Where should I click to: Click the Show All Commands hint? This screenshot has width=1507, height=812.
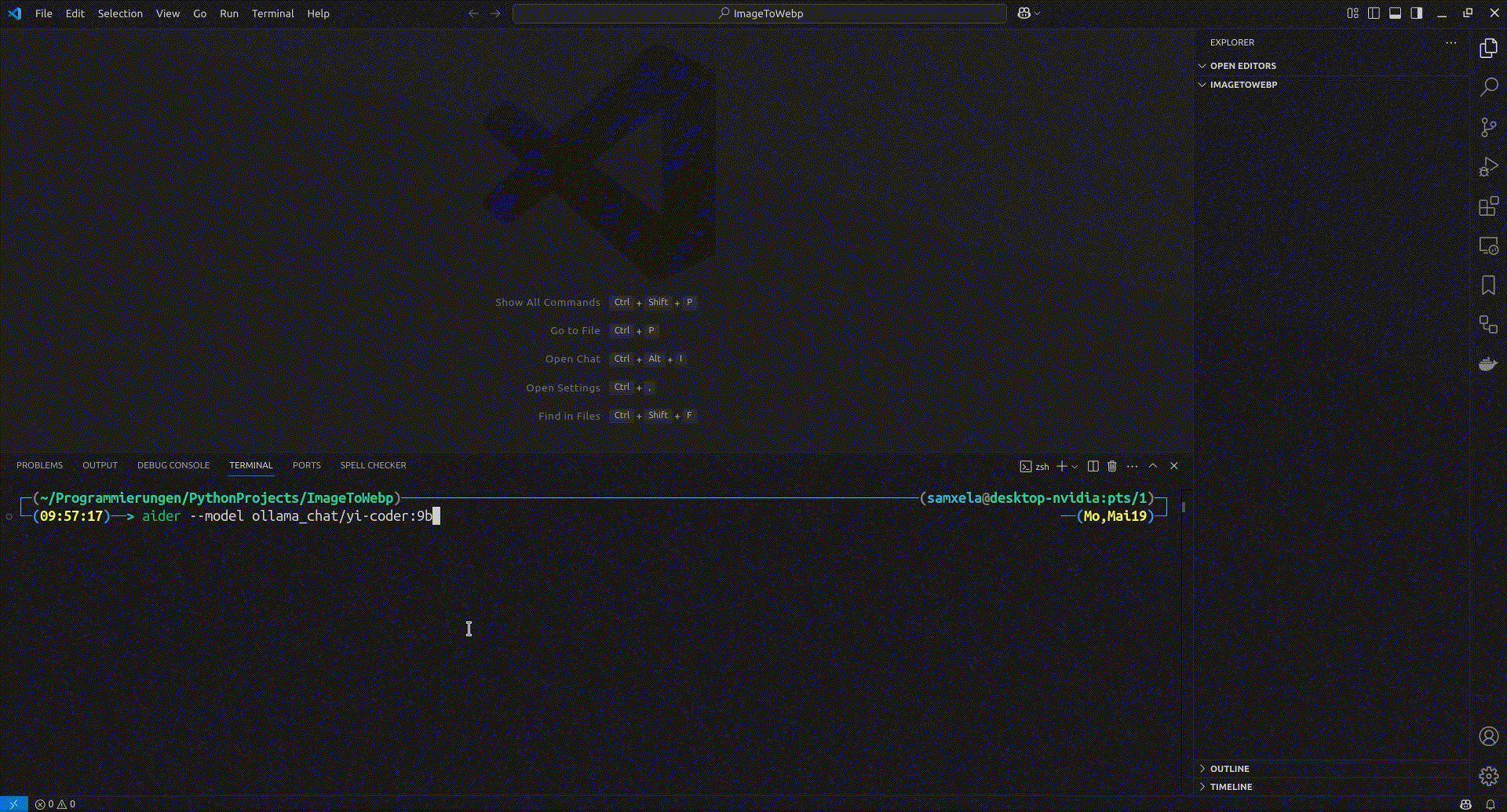coord(548,303)
